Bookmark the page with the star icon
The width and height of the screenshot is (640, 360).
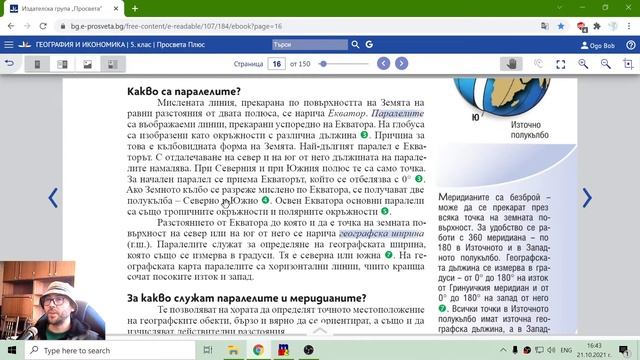(x=561, y=26)
